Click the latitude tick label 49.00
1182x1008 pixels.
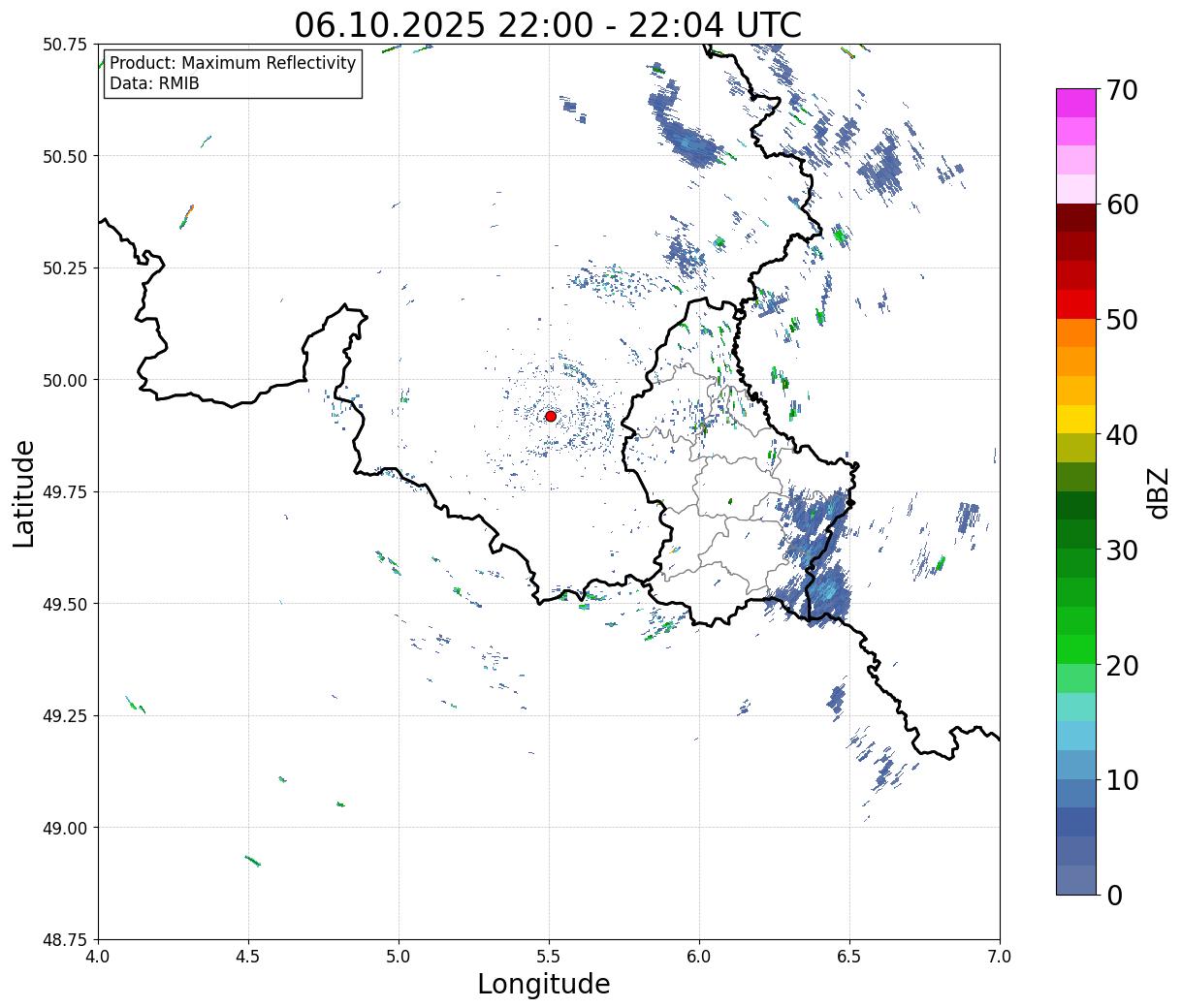64,828
